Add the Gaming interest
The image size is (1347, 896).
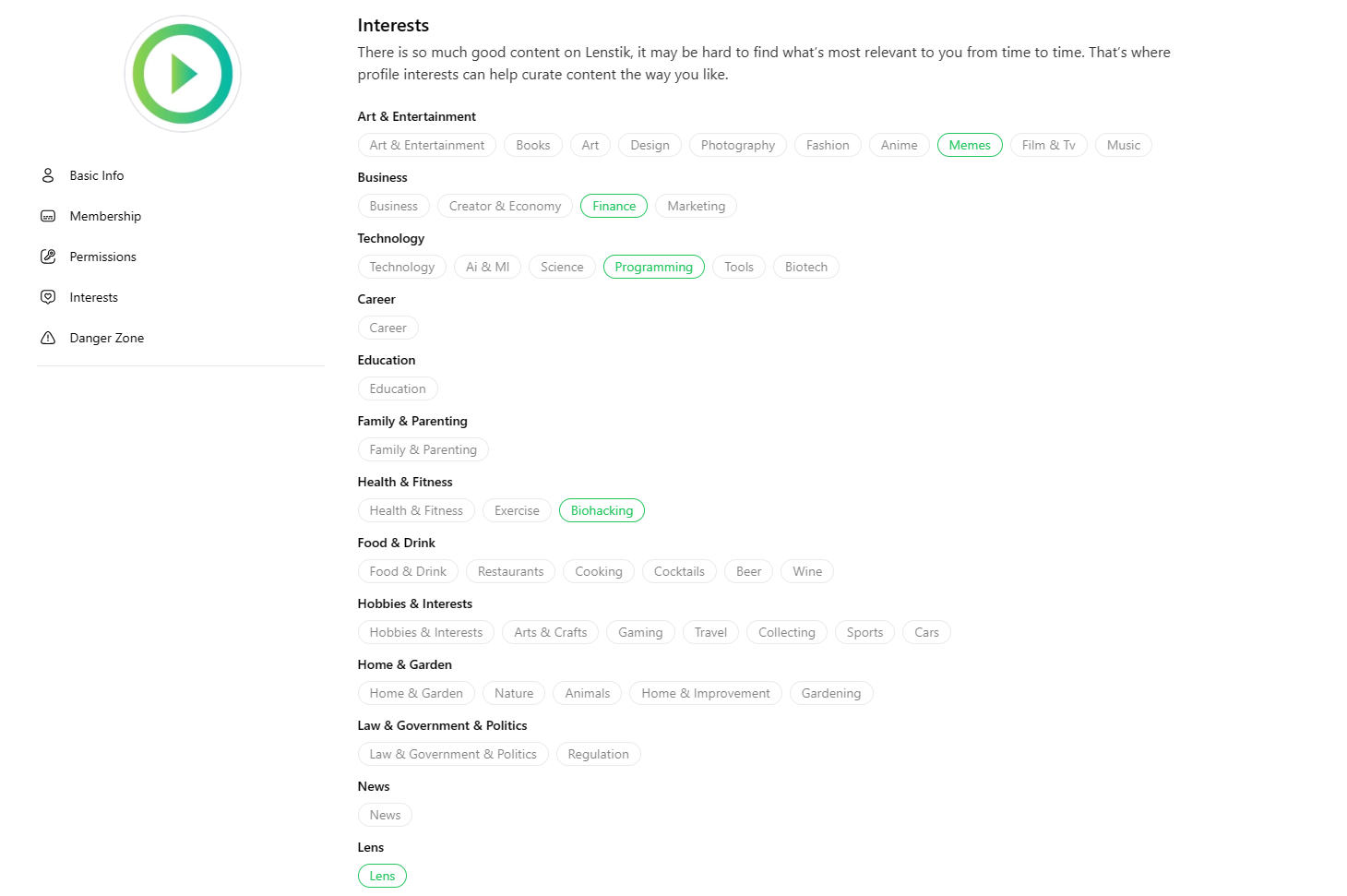click(640, 632)
